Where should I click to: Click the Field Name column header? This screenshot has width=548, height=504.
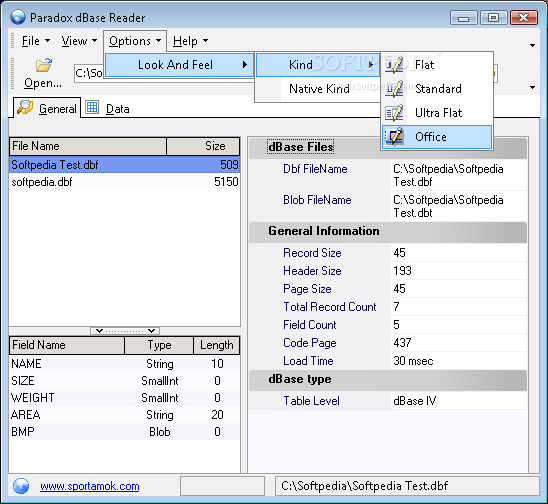pos(67,345)
